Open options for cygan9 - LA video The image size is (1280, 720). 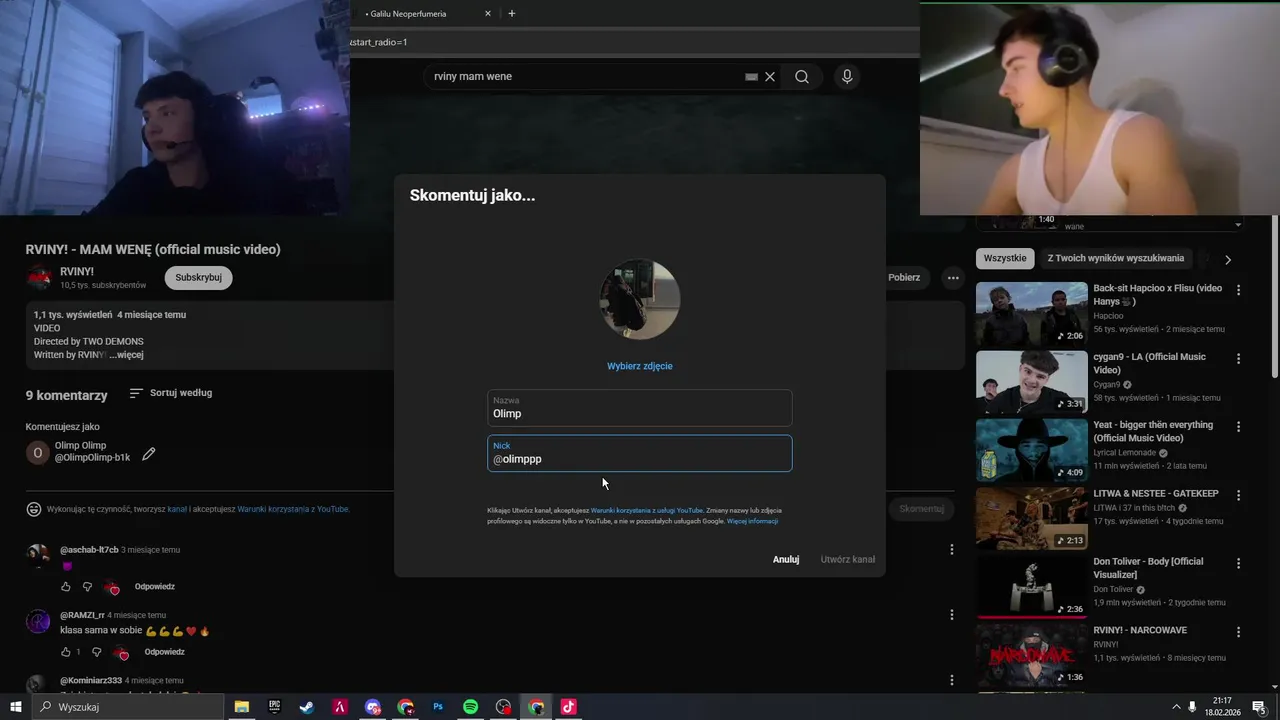[x=1238, y=358]
